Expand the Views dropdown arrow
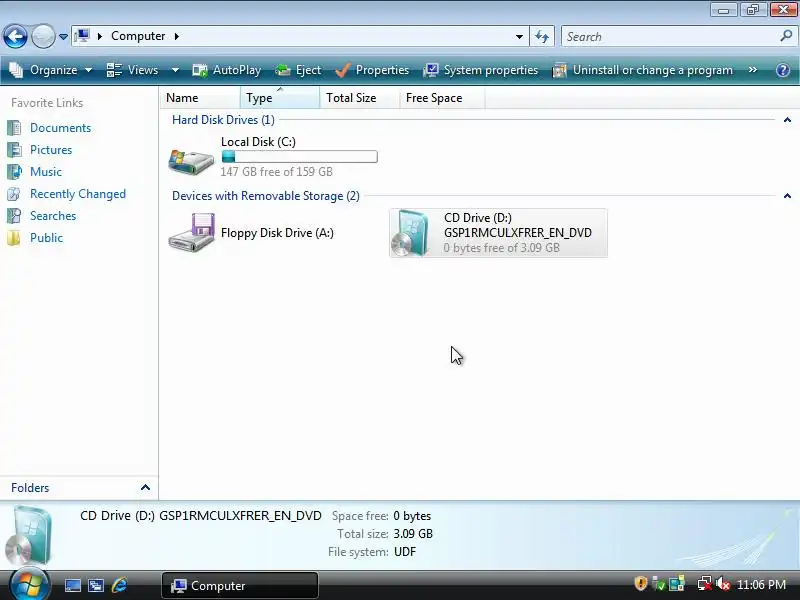The width and height of the screenshot is (800, 600). [175, 70]
